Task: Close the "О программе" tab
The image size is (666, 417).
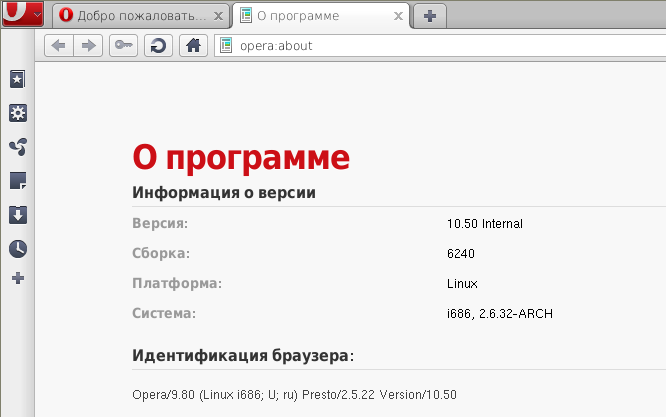Action: click(397, 16)
